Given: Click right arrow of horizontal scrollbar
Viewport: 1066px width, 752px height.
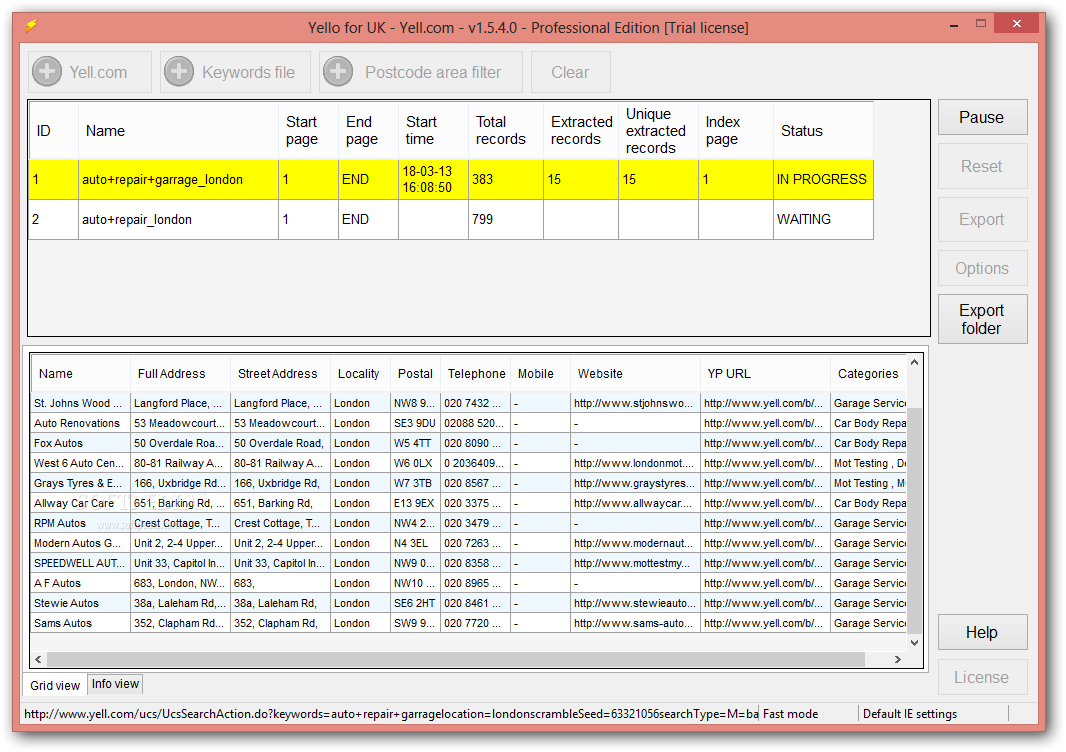Looking at the screenshot, I should [898, 660].
